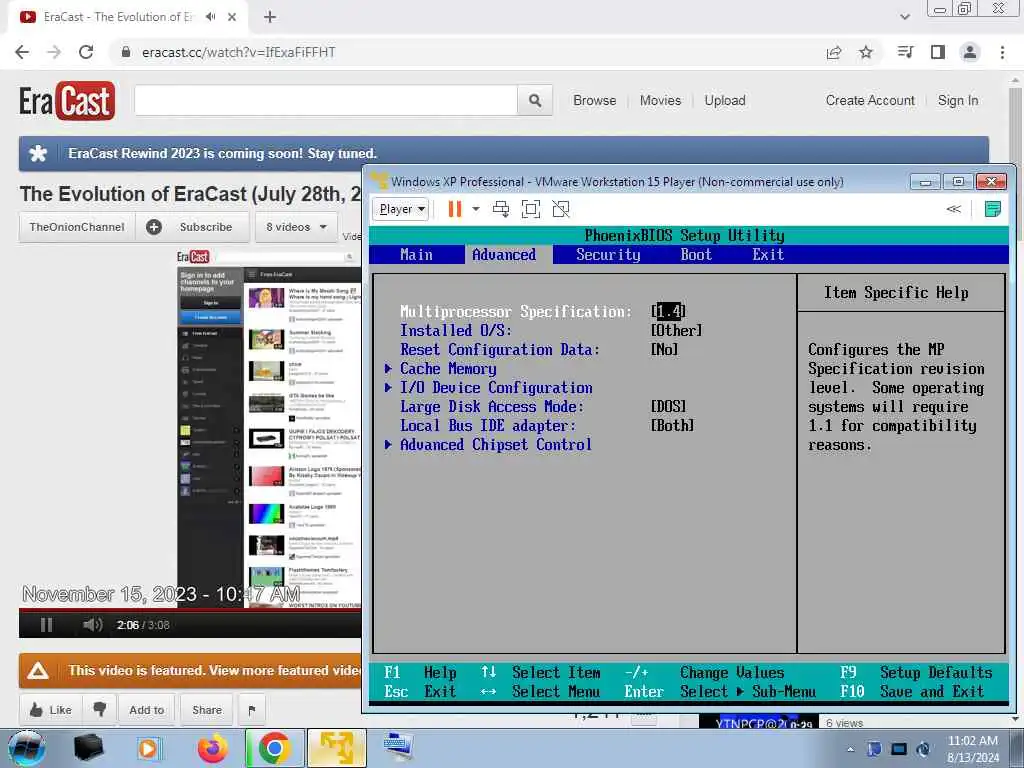This screenshot has height=768, width=1024.
Task: Click the flag report icon
Action: click(x=252, y=710)
